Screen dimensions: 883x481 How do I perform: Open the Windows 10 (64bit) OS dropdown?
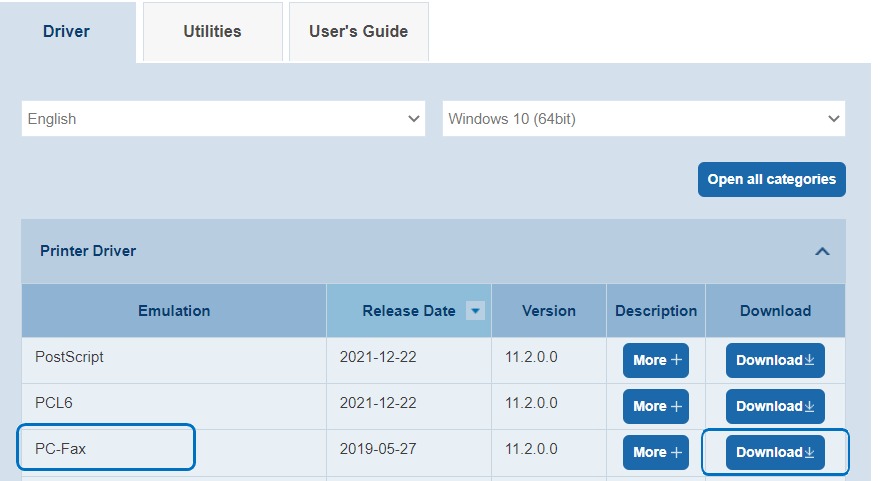(643, 119)
